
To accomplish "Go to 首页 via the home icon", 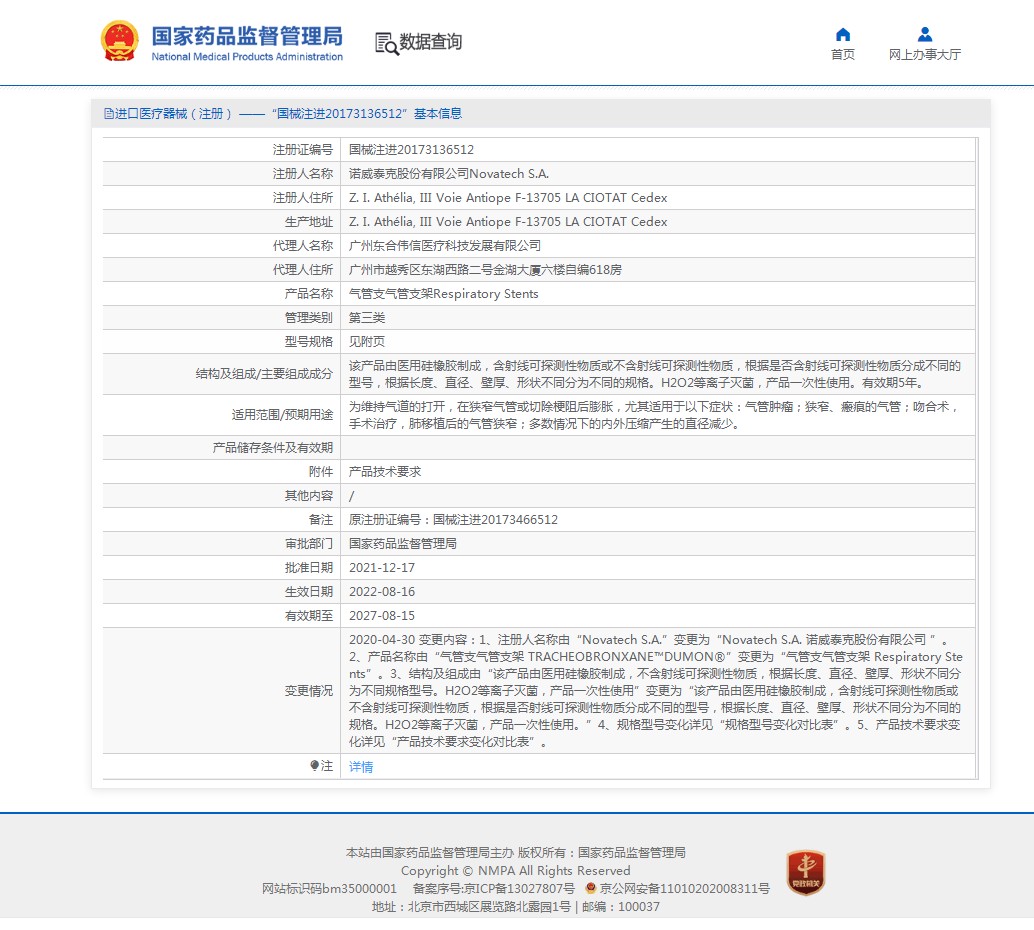I will pyautogui.click(x=843, y=34).
